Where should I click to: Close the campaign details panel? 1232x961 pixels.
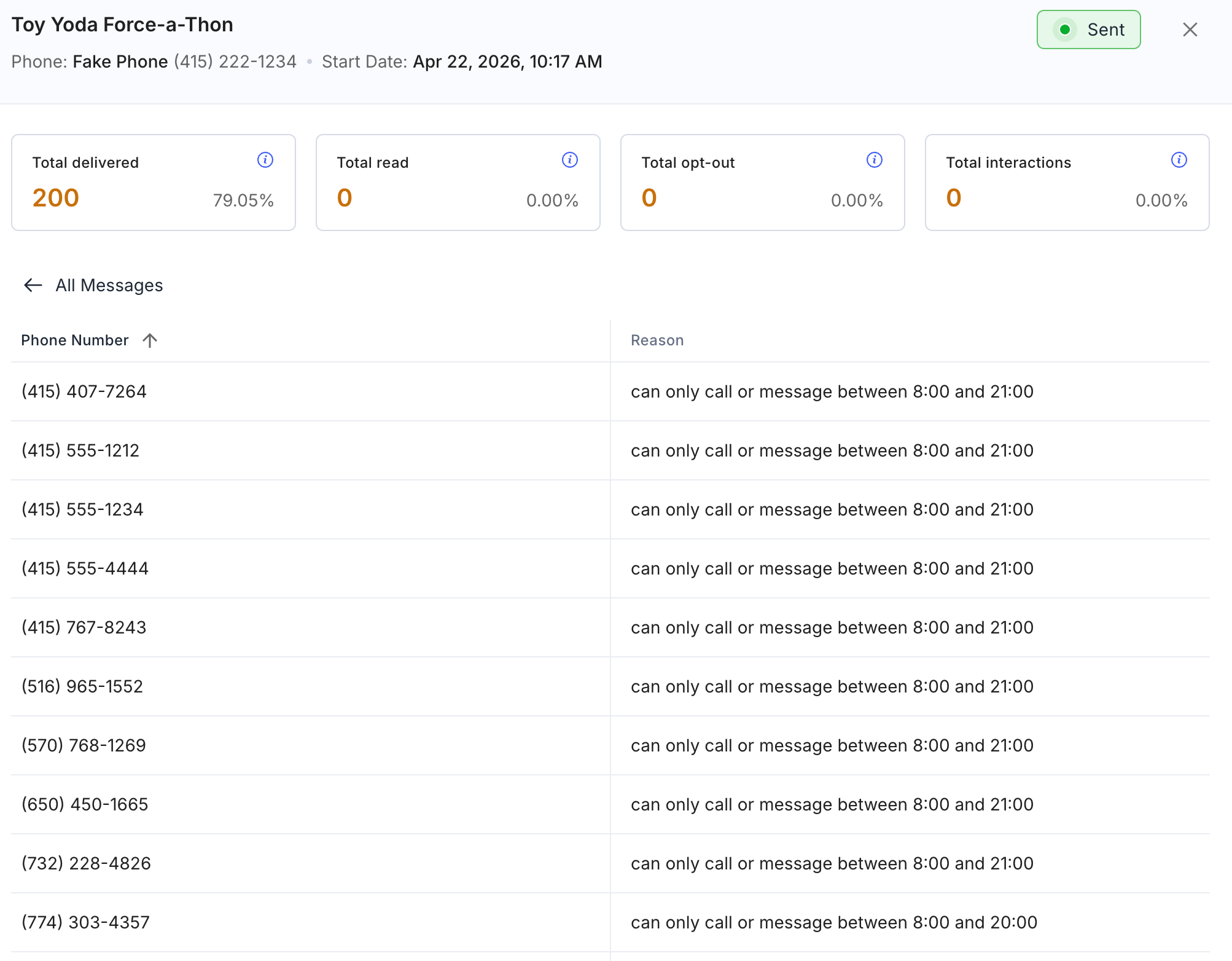tap(1190, 29)
